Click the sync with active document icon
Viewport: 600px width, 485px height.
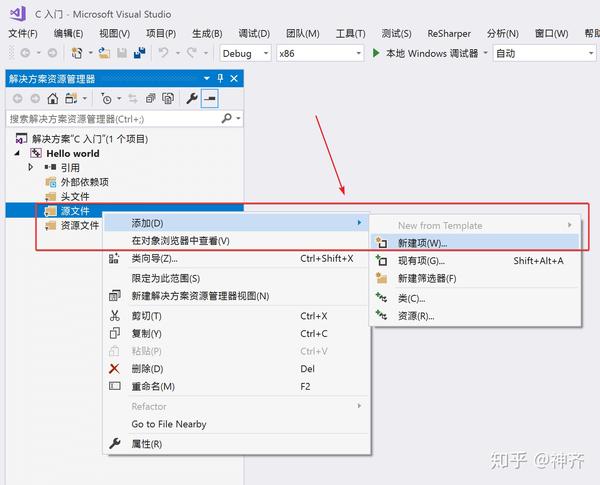tap(133, 99)
